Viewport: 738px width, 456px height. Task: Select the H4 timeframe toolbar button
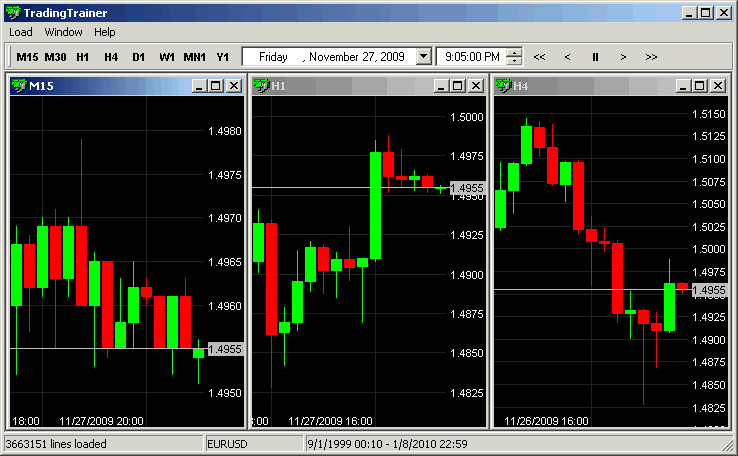tap(111, 57)
